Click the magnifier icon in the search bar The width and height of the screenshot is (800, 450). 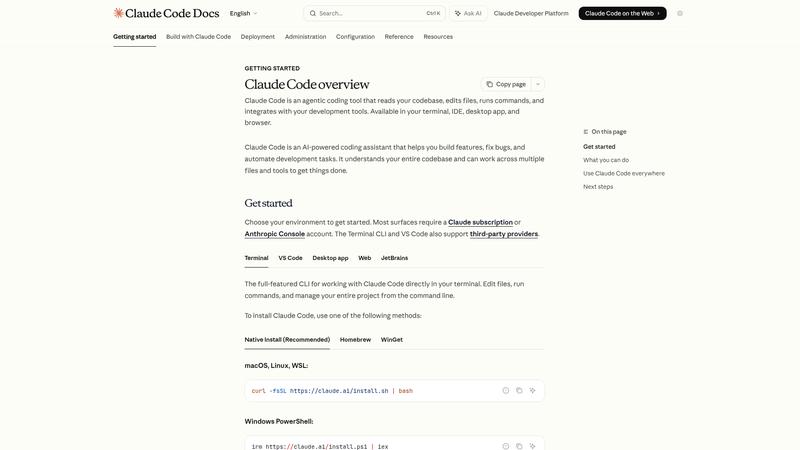(313, 14)
